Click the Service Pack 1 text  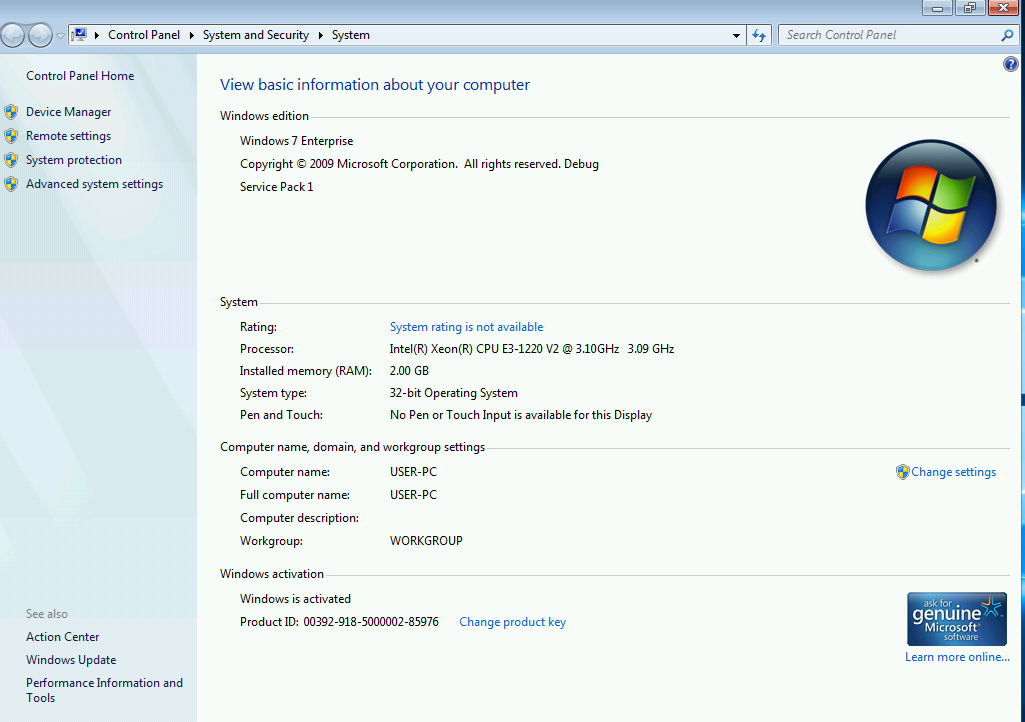(x=277, y=187)
